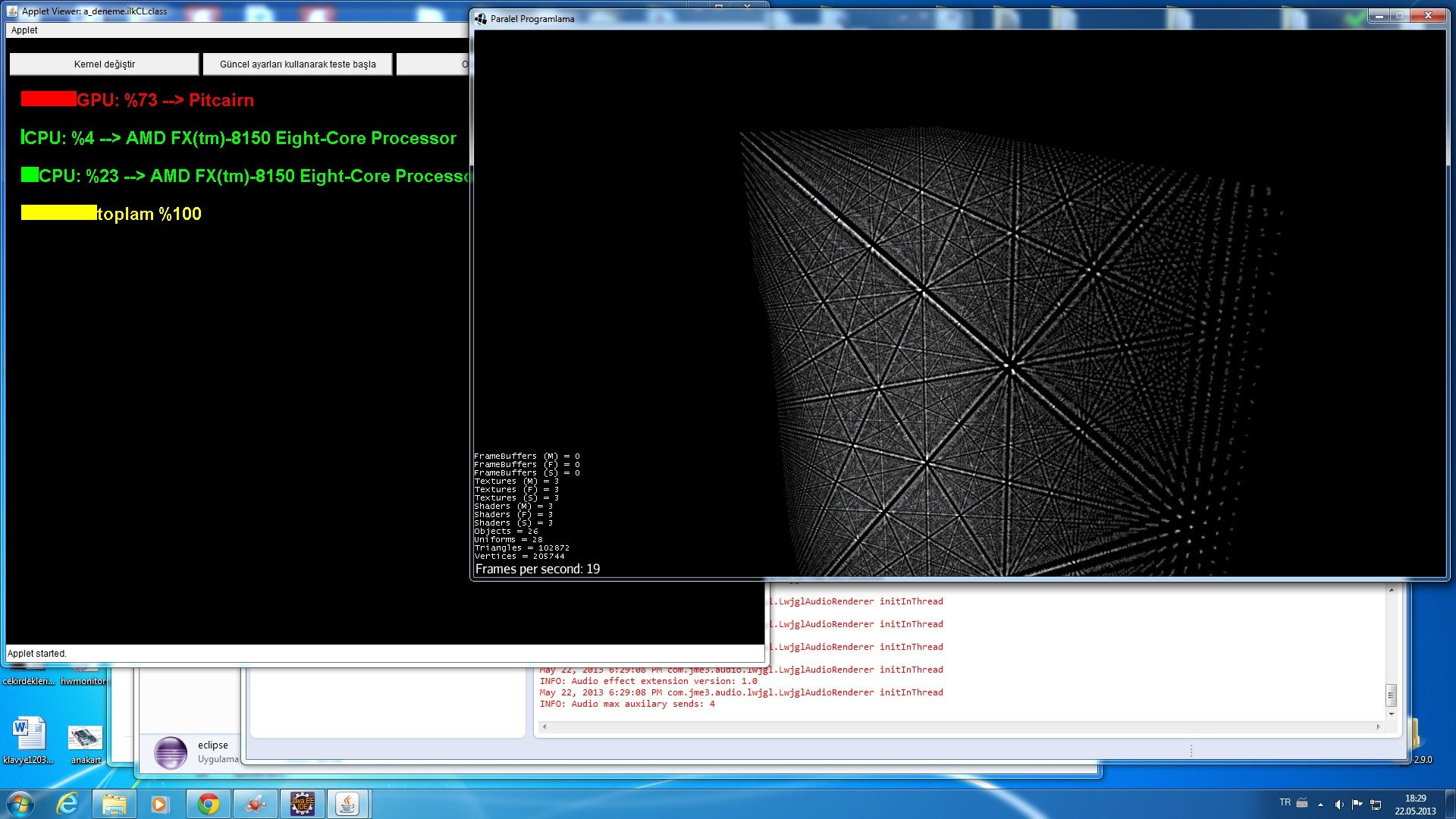This screenshot has width=1456, height=819.
Task: Click 'INFO: Audio max auxilary sends: 4' line
Action: click(627, 704)
